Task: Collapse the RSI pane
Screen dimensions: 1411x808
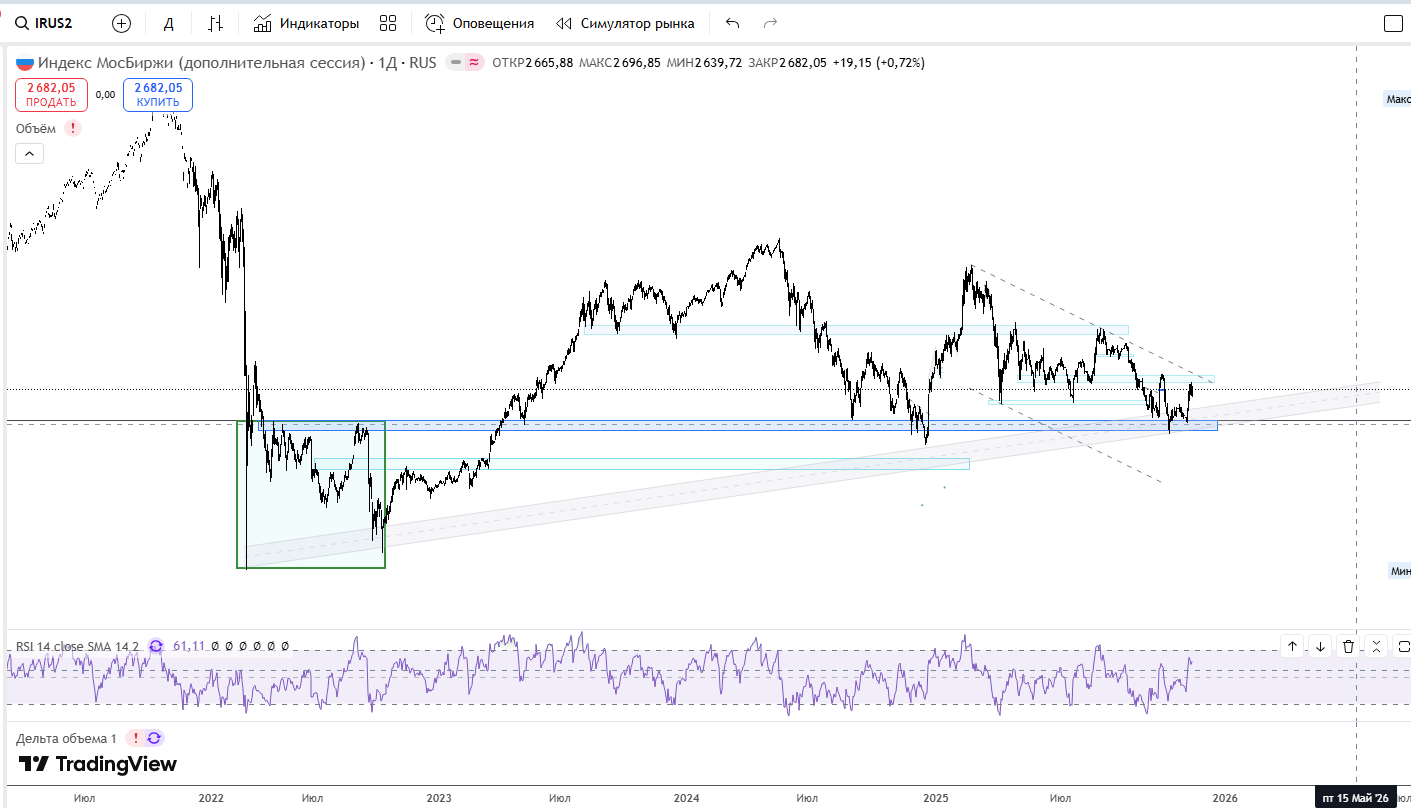Action: click(x=1376, y=646)
